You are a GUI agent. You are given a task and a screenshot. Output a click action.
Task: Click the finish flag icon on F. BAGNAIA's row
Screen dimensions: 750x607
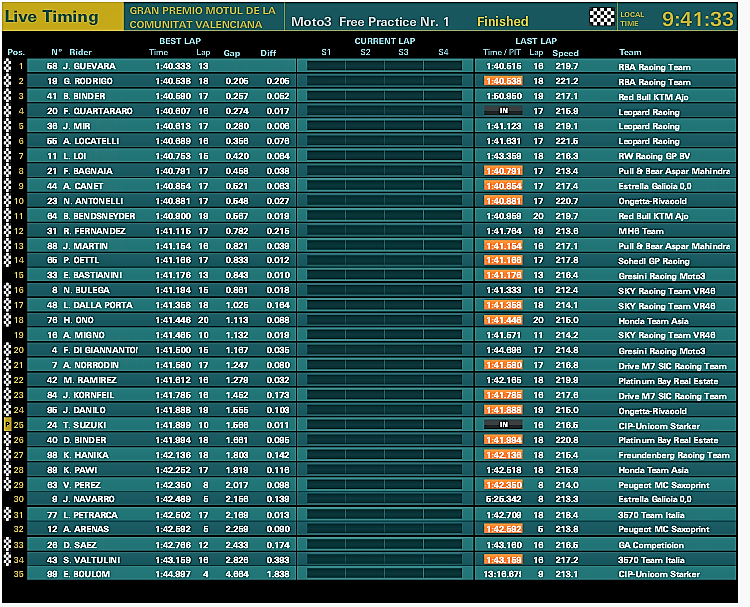pyautogui.click(x=7, y=171)
